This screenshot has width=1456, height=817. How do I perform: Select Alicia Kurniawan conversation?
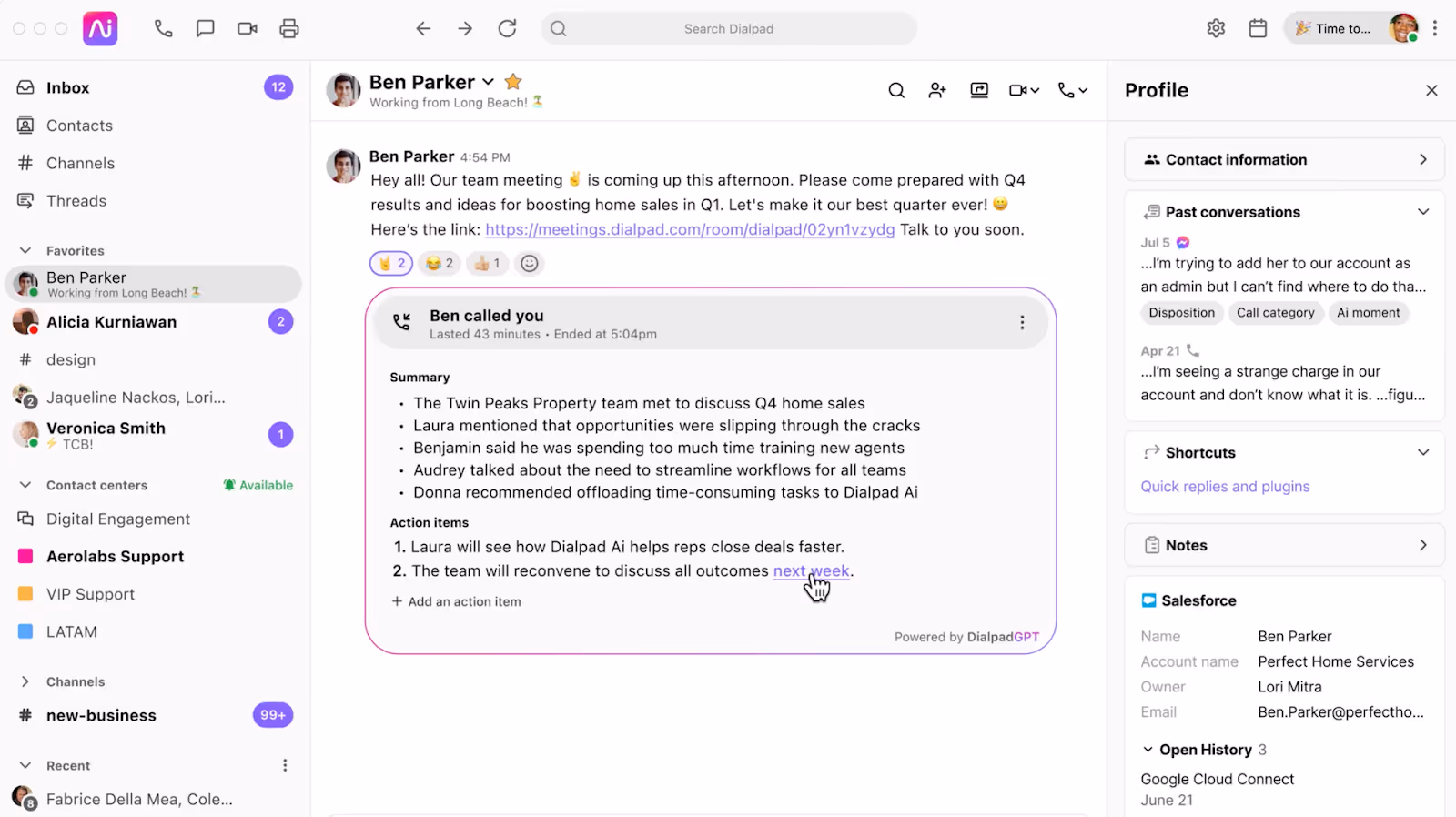click(155, 322)
